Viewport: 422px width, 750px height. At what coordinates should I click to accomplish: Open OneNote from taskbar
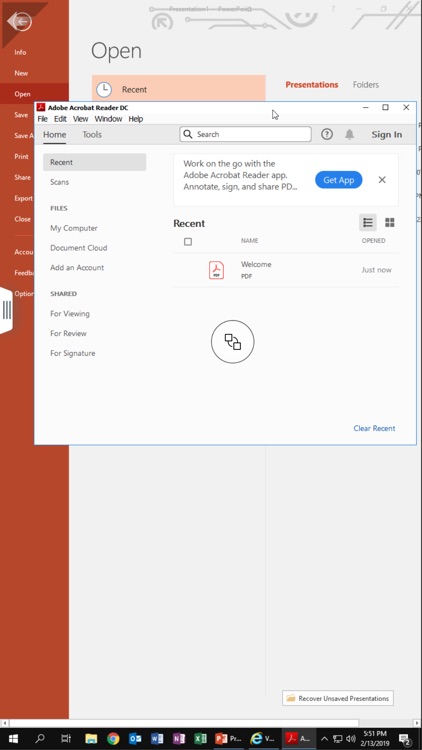(179, 739)
